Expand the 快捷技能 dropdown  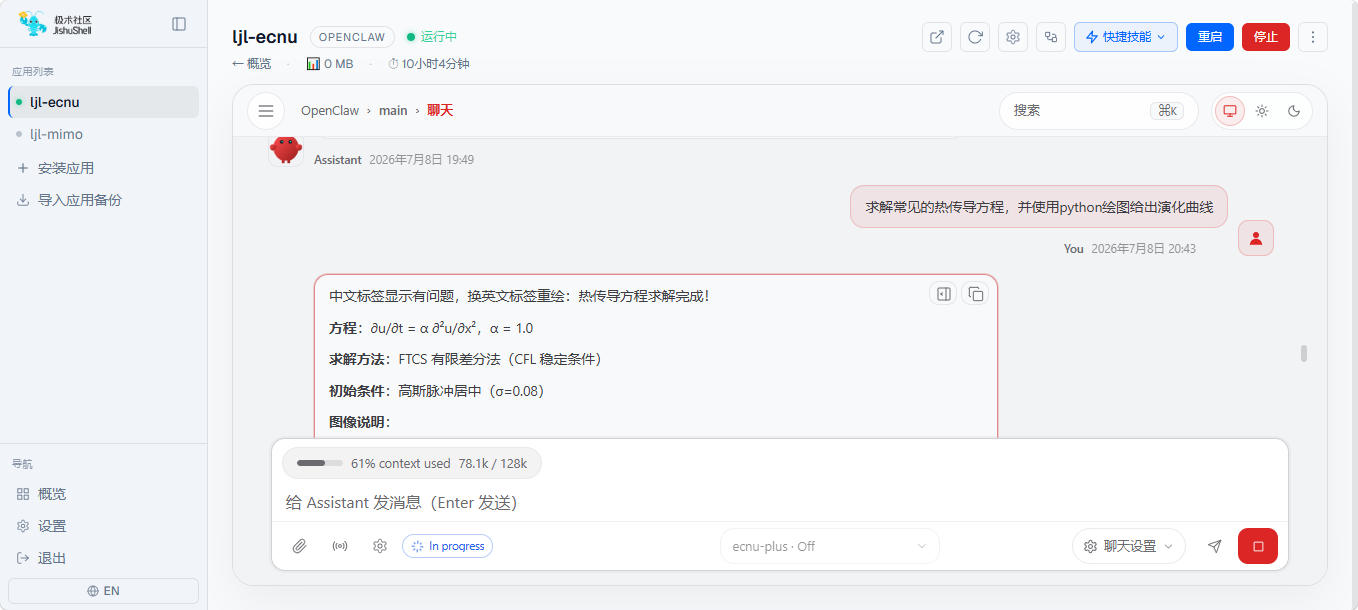click(x=1126, y=37)
